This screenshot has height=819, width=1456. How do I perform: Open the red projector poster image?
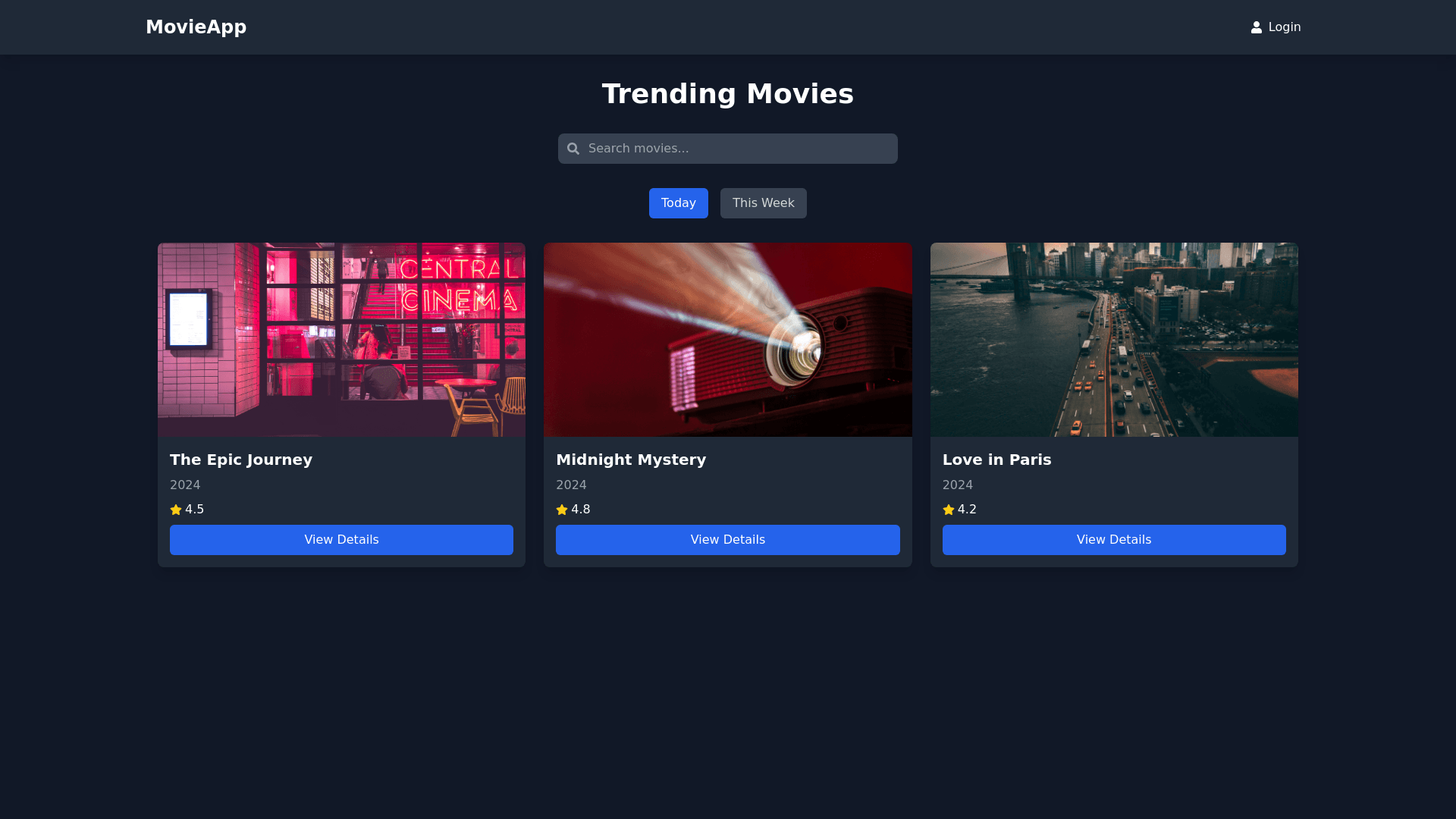click(x=727, y=340)
